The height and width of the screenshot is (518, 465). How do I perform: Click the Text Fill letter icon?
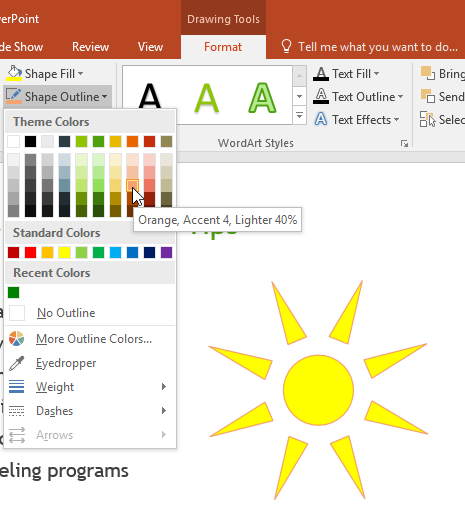321,74
